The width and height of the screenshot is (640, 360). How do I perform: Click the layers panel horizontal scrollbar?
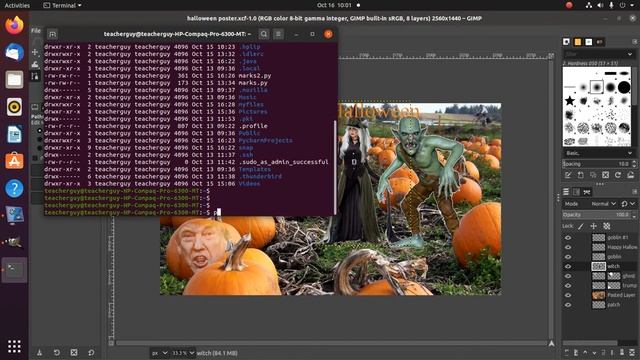590,343
